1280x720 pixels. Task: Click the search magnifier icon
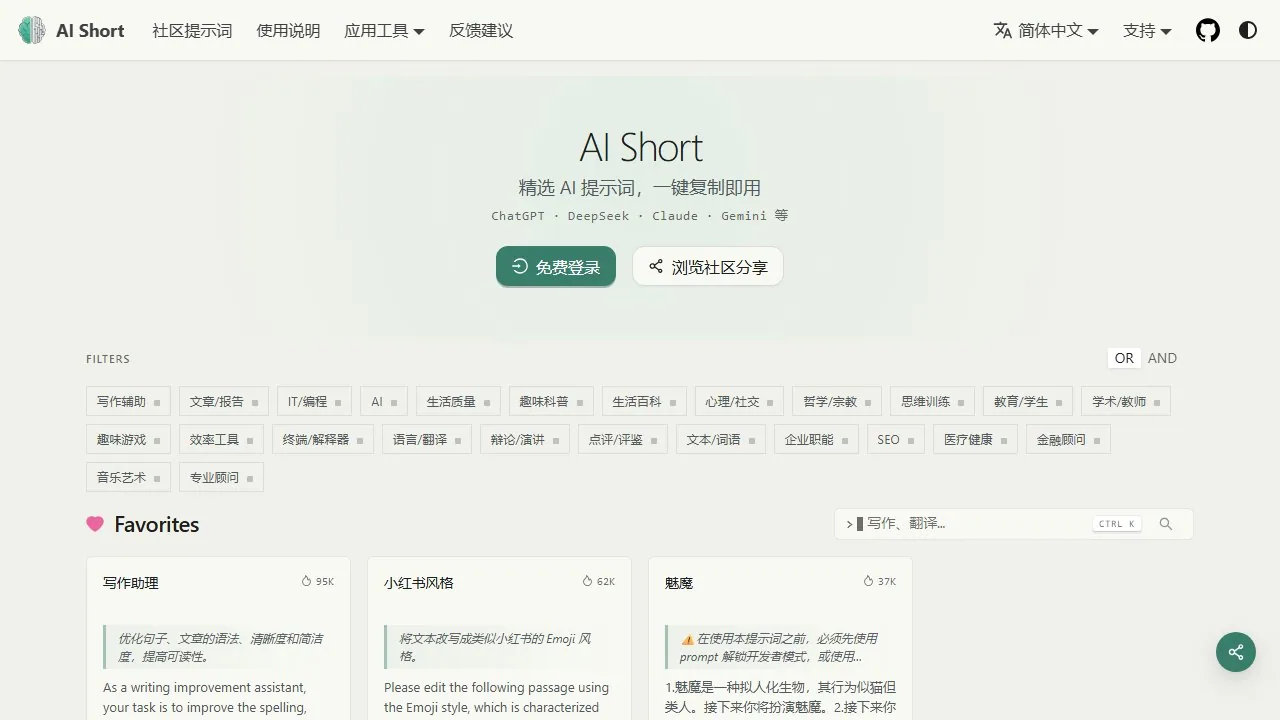(x=1165, y=524)
